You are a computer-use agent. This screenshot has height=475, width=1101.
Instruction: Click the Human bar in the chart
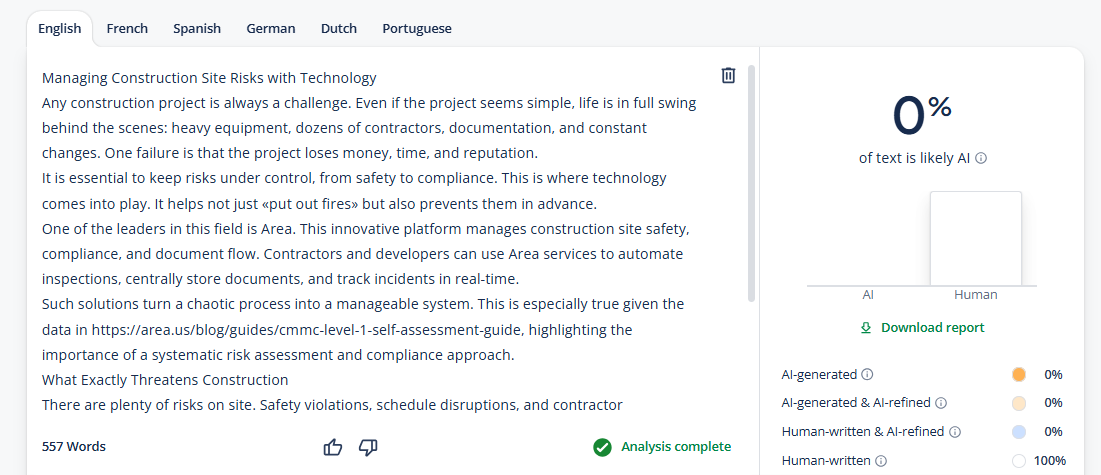click(x=975, y=239)
